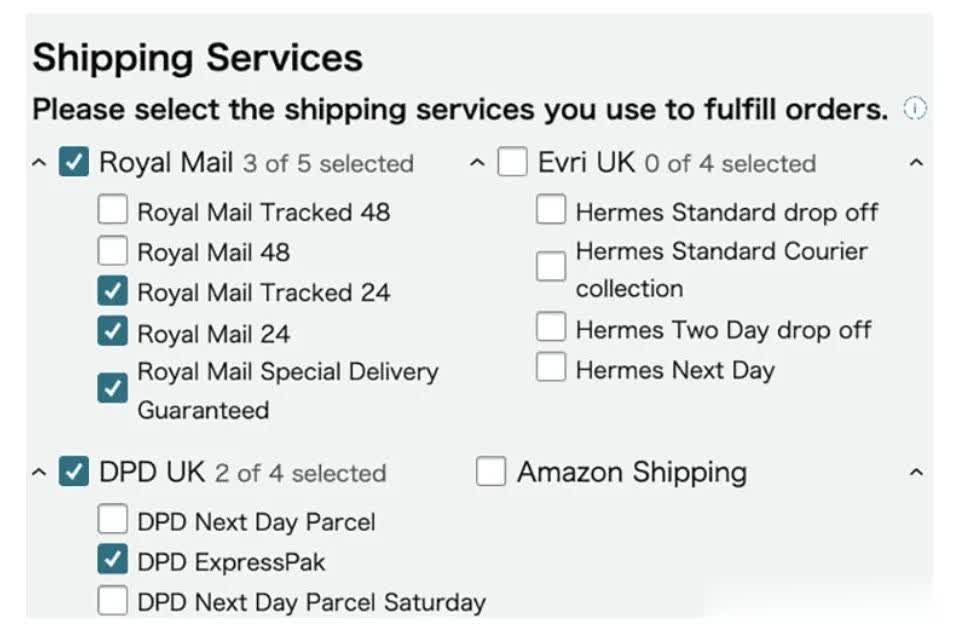Uncheck the DPD ExpressPak service
The height and width of the screenshot is (638, 974).
[112, 559]
